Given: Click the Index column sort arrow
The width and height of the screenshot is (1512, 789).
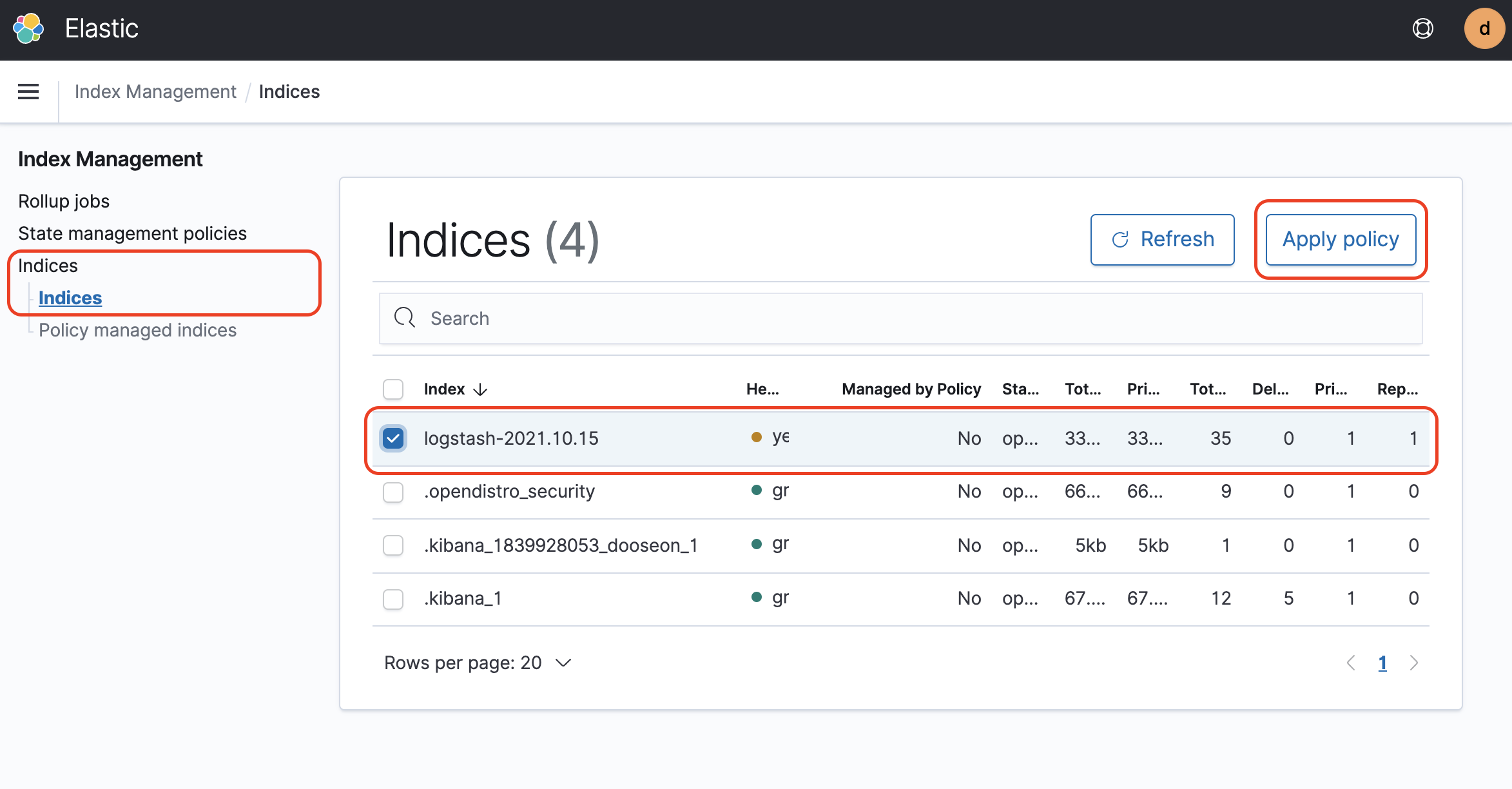Looking at the screenshot, I should [480, 389].
